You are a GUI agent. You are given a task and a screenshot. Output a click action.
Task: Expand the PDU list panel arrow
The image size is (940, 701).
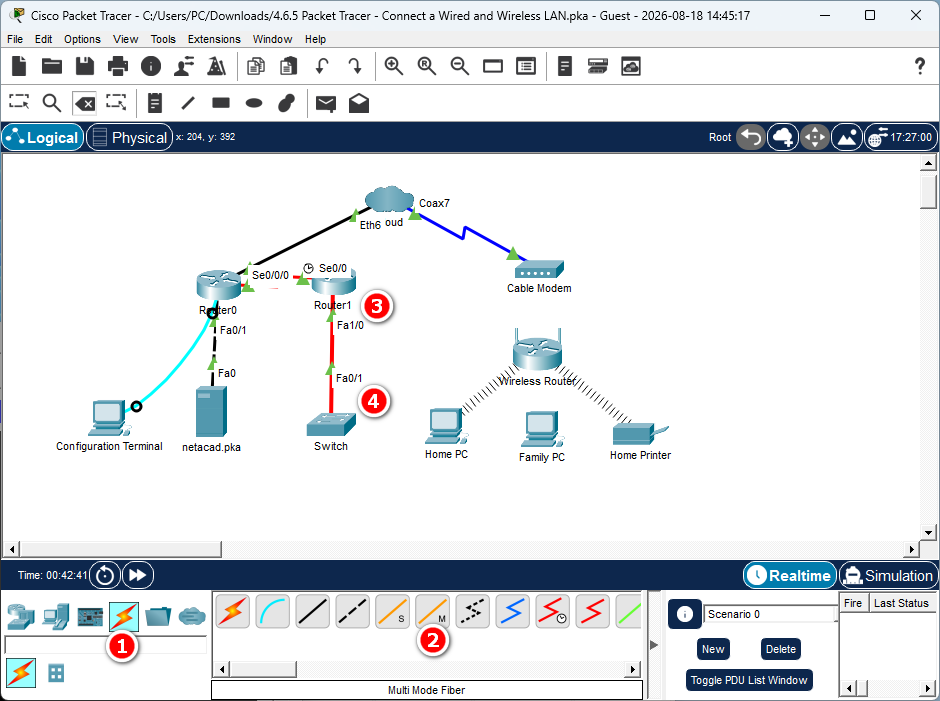[x=653, y=645]
